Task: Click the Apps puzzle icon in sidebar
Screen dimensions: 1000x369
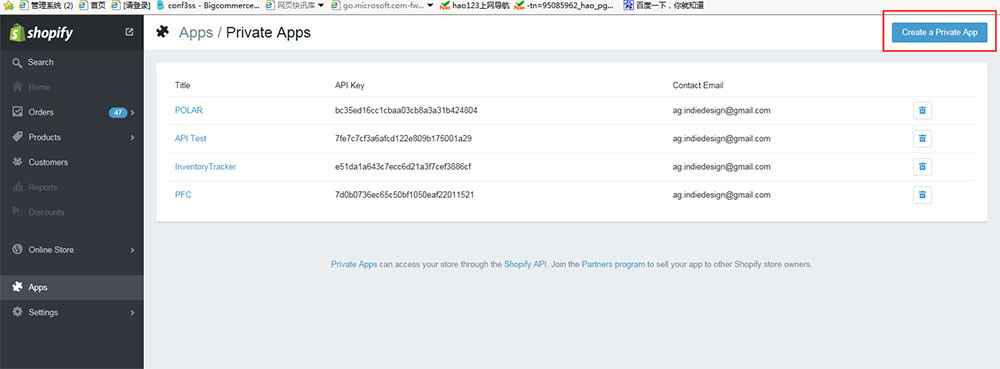Action: tap(17, 287)
